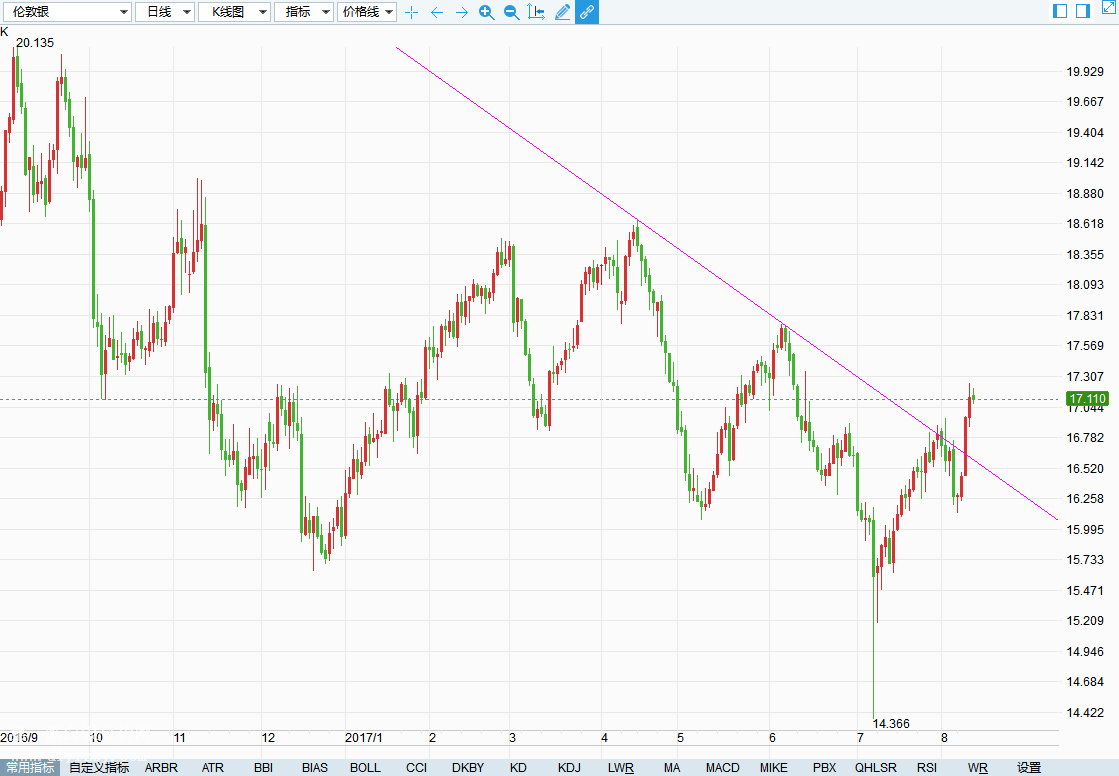Toggle the left side panel
Viewport: 1119px width, 776px height.
(1060, 11)
